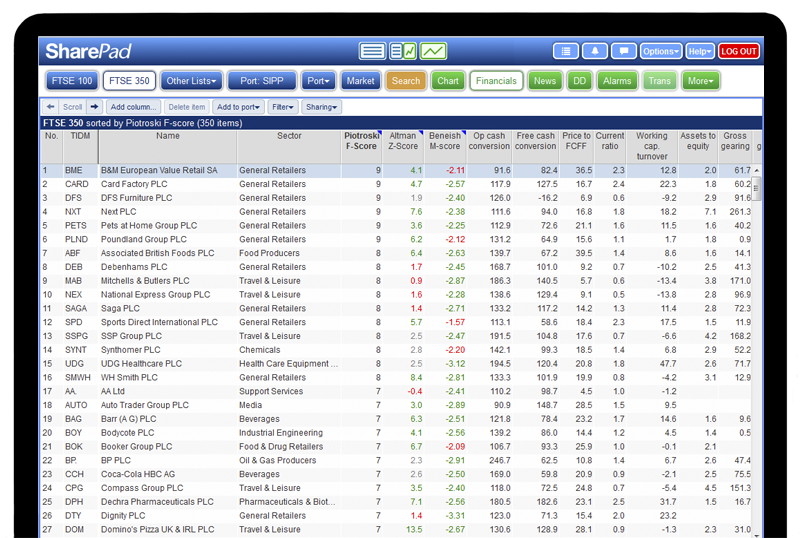Open the orange Search button

406,81
